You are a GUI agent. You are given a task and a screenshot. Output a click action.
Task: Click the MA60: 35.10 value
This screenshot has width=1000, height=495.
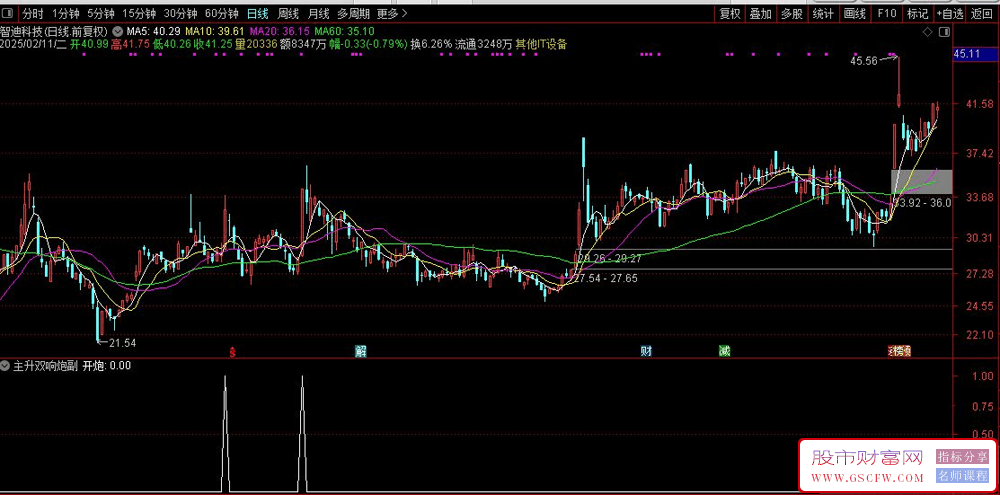[x=344, y=31]
